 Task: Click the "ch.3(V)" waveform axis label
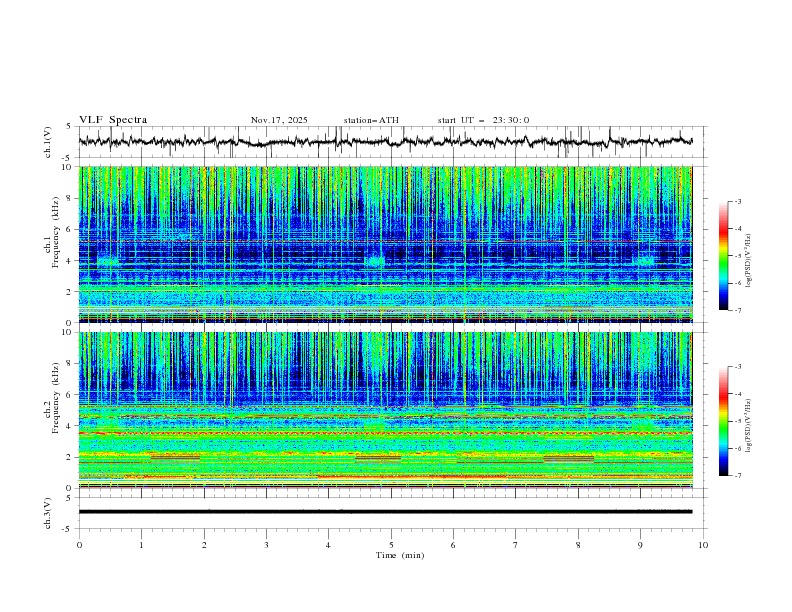[48, 513]
